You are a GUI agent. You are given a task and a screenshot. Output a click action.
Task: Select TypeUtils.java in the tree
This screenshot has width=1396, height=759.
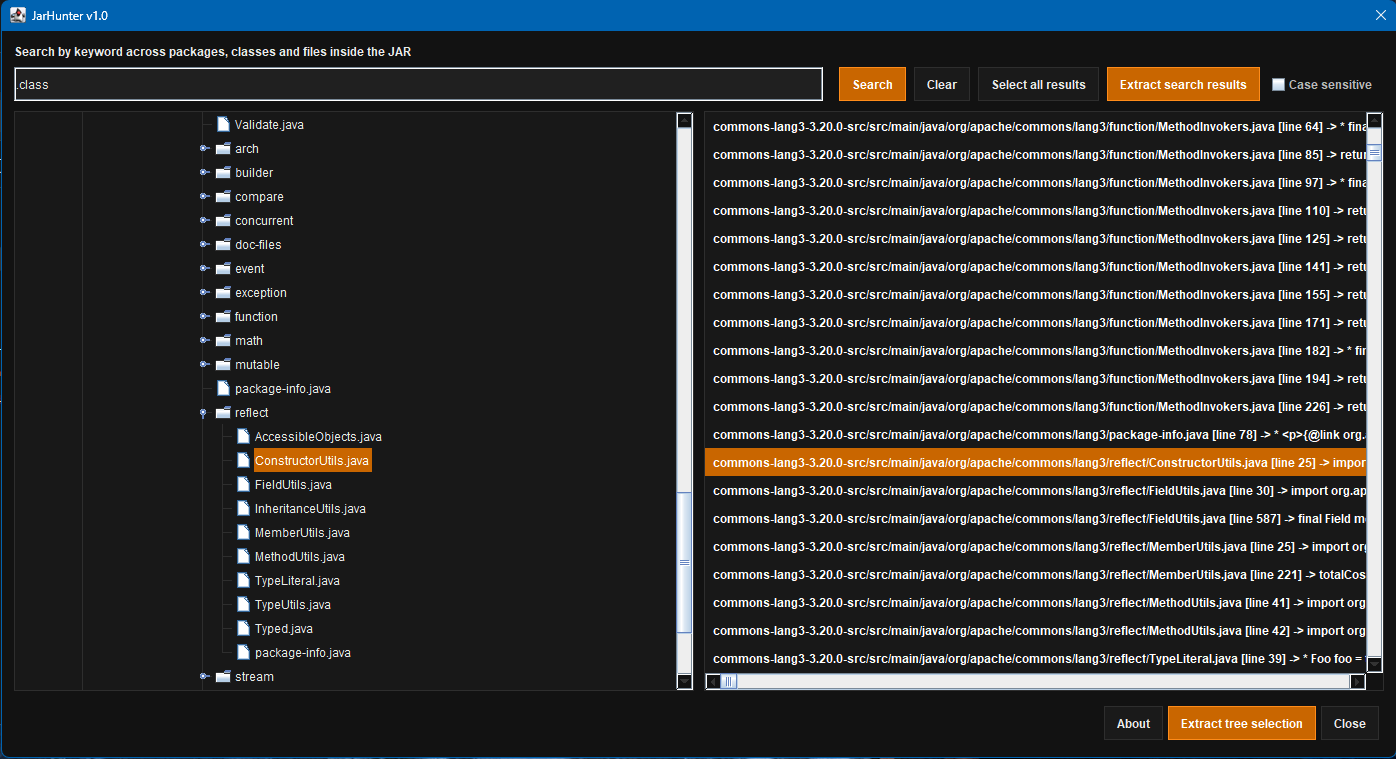coord(292,605)
